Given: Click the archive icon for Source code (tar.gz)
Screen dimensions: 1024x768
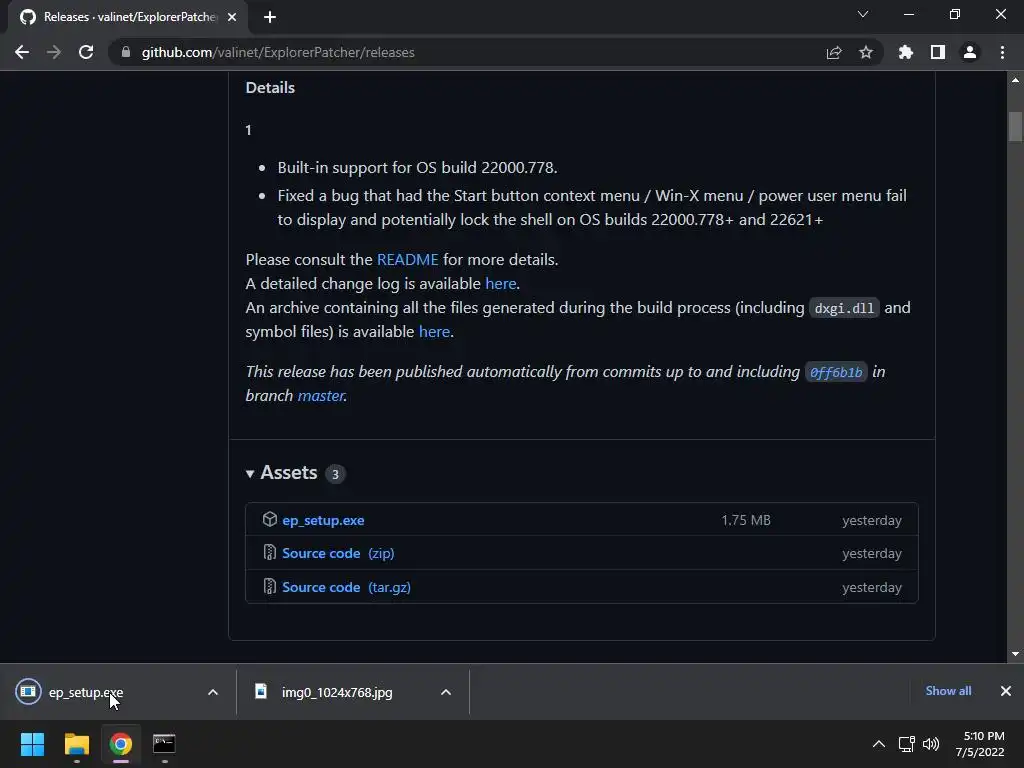Looking at the screenshot, I should [270, 586].
